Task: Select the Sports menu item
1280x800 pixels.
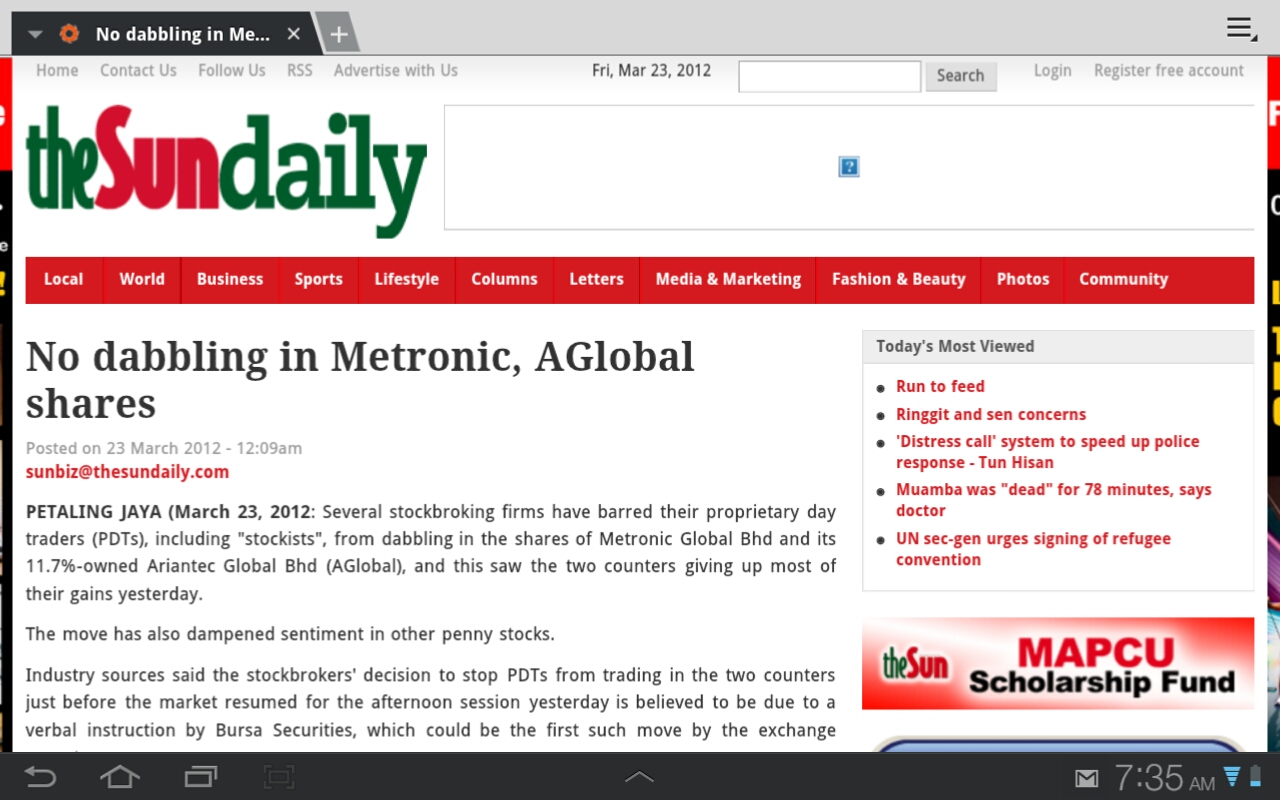Action: tap(319, 280)
